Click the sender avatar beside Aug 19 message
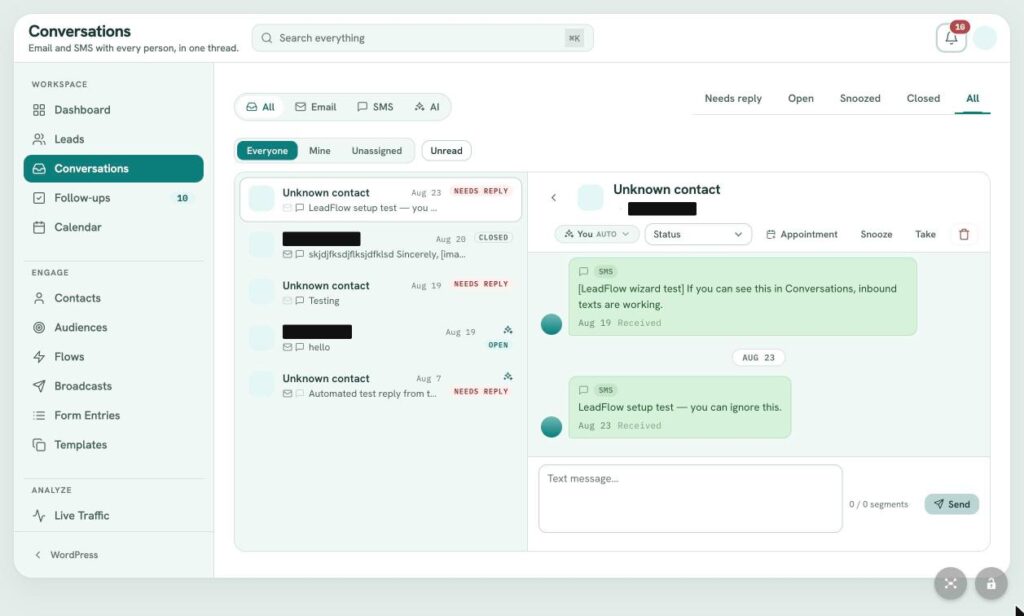1024x616 pixels. point(551,324)
